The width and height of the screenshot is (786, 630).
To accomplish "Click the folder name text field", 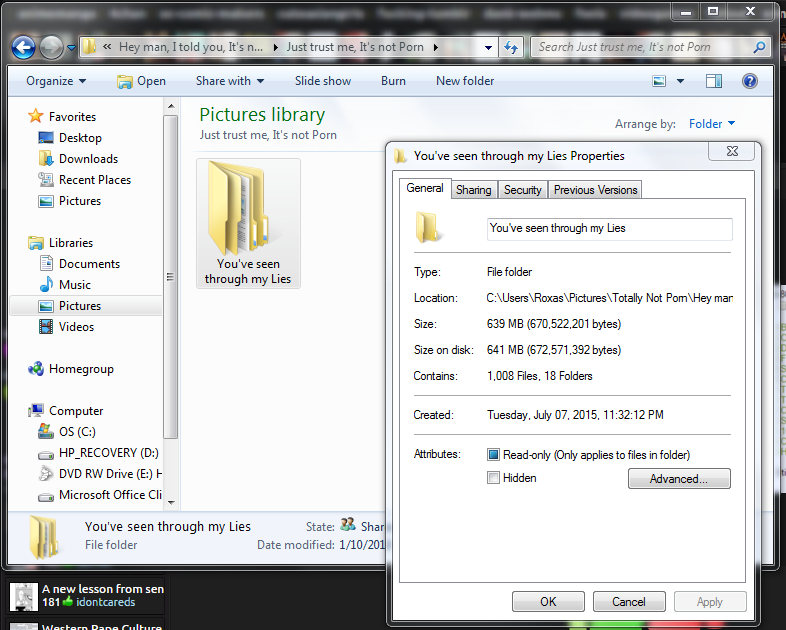I will coord(609,229).
